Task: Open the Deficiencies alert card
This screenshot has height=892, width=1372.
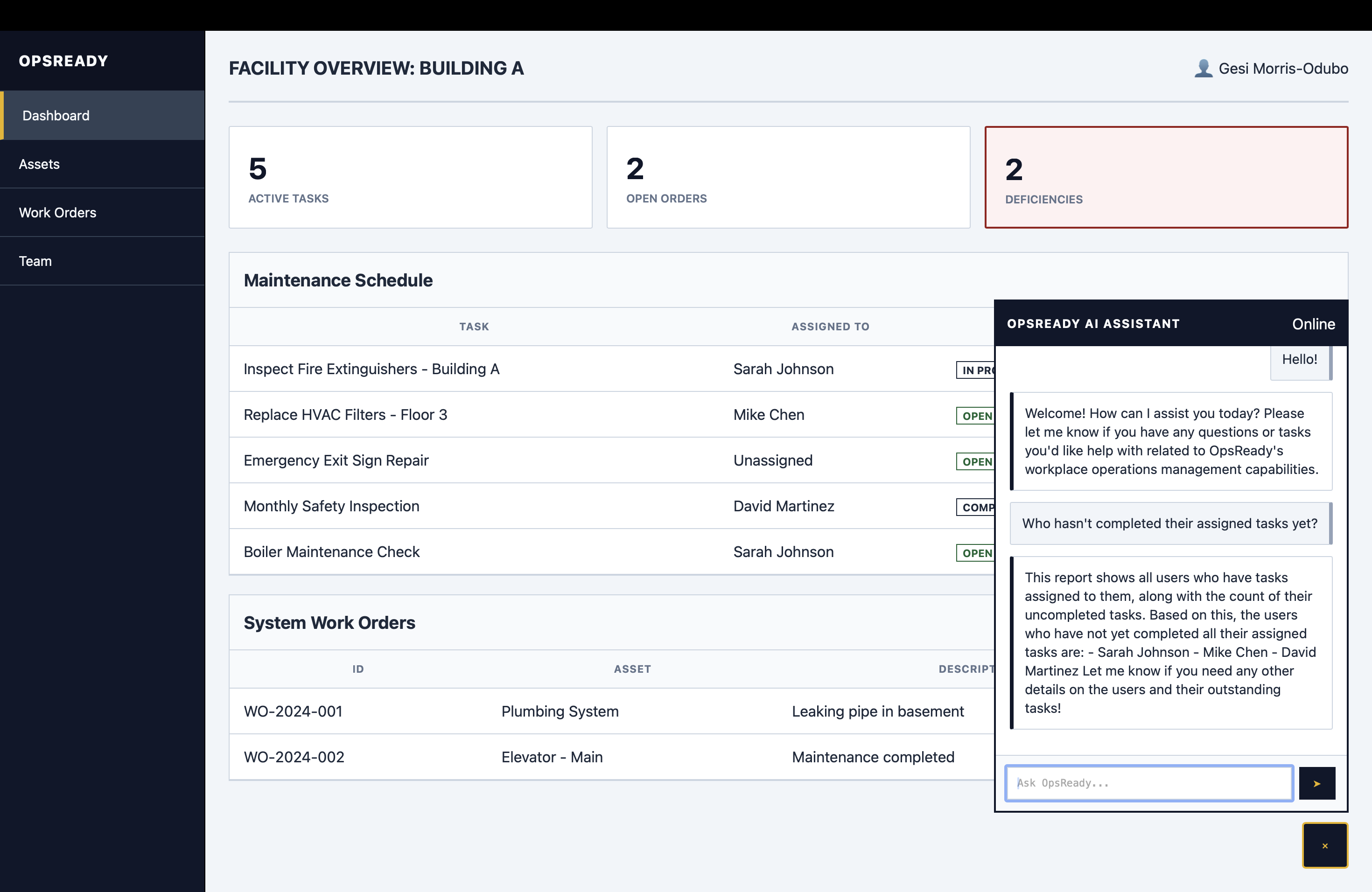Action: click(1166, 177)
